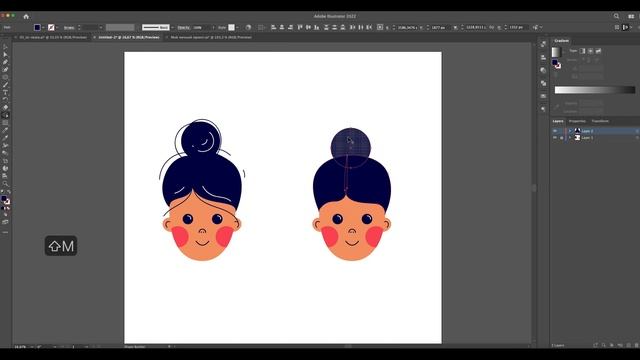Click the Home icon
The width and height of the screenshot is (640, 360).
coord(26,16)
